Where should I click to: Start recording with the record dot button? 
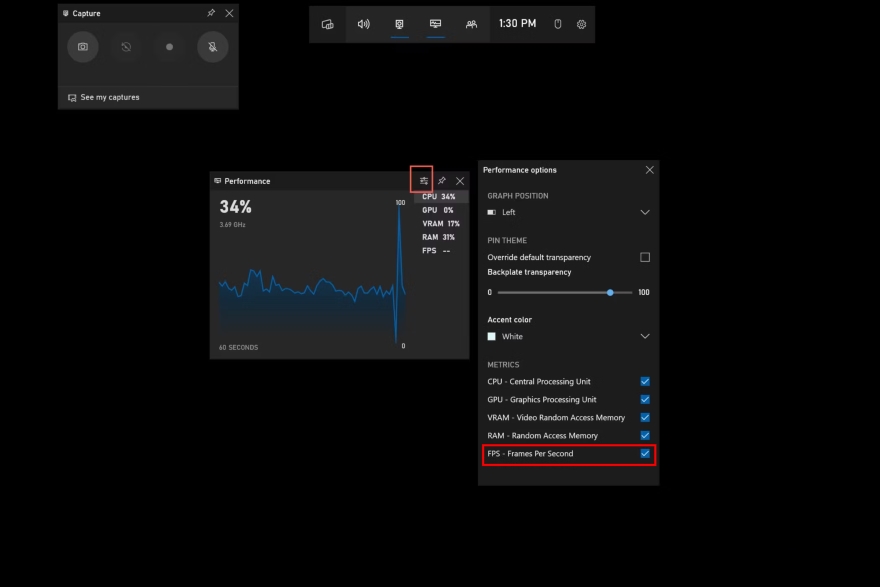pyautogui.click(x=169, y=47)
